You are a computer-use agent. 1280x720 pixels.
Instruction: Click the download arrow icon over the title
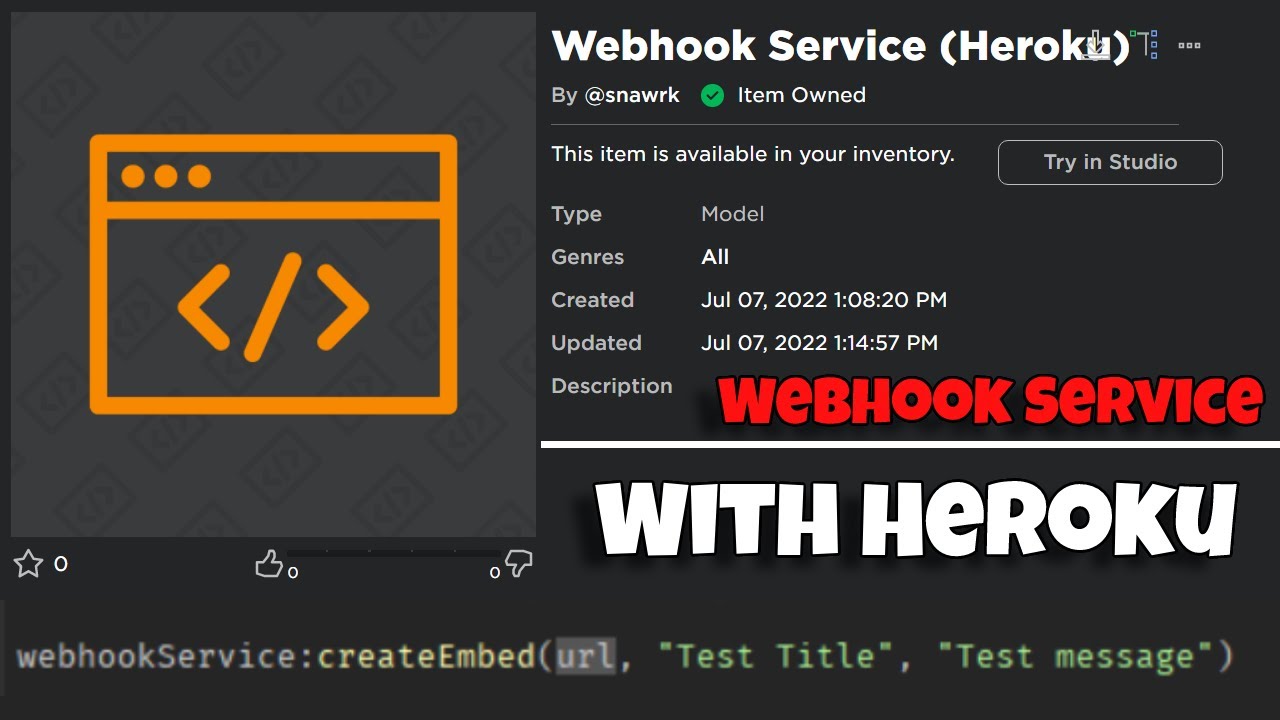pyautogui.click(x=1097, y=45)
